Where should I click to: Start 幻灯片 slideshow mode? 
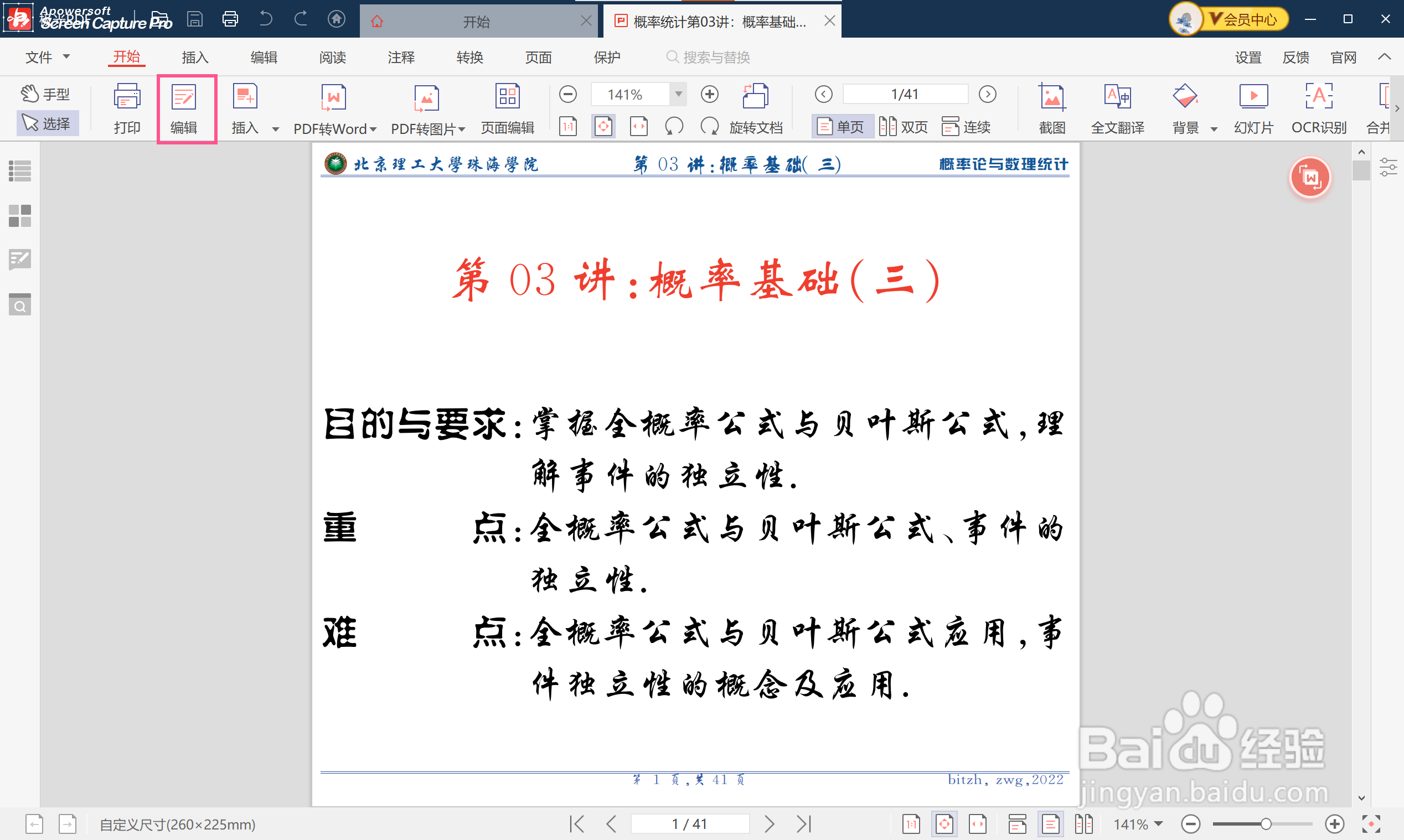[x=1253, y=107]
